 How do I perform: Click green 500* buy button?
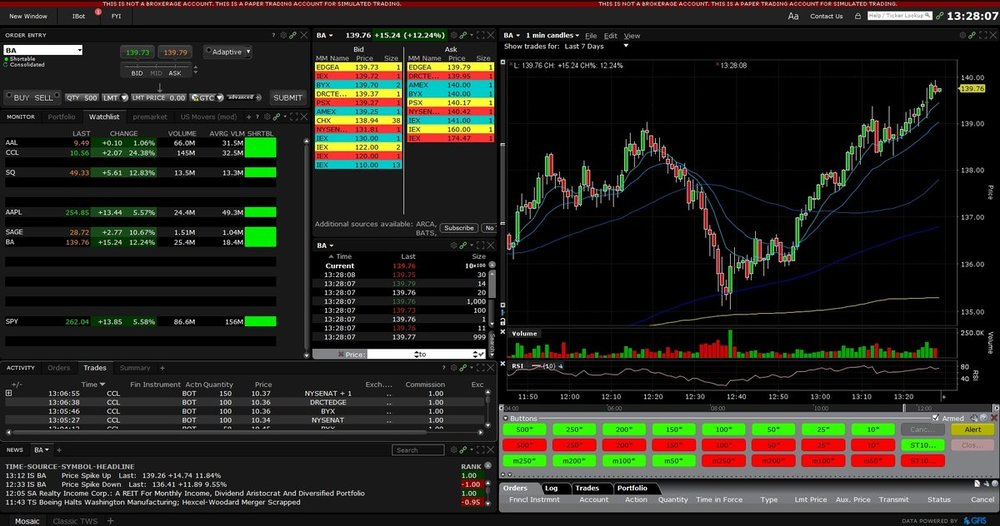click(x=524, y=430)
